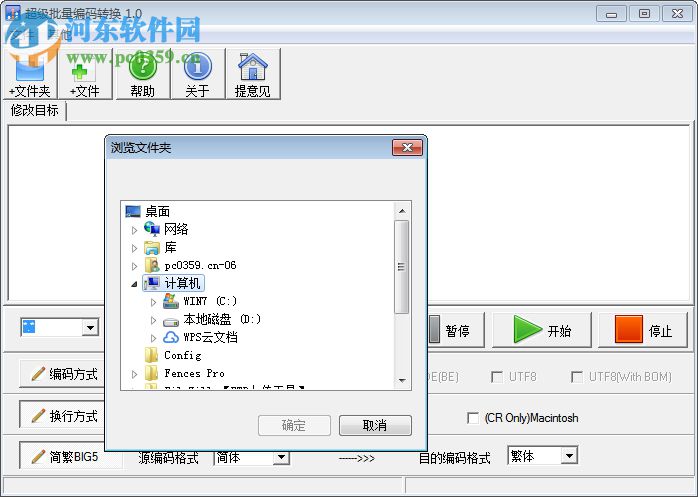Expand the pc0359.cn-06 node arrow
698x497 pixels.
(134, 266)
